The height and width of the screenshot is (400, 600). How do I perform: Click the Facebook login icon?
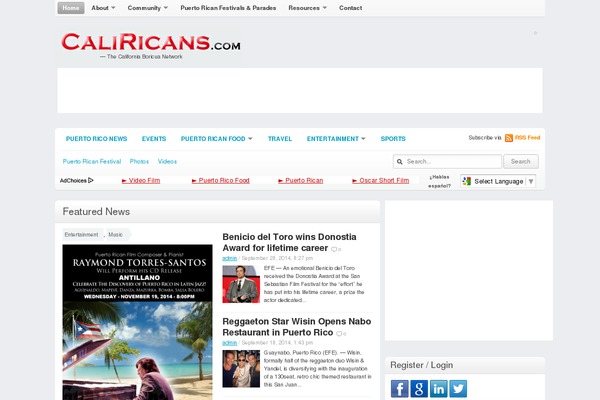coord(399,389)
